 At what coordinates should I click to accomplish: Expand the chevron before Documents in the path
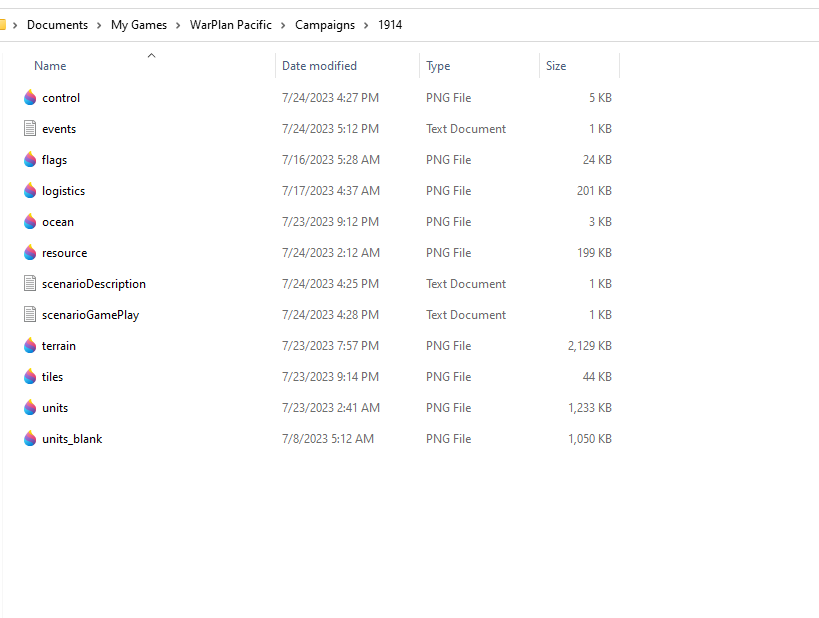(15, 25)
